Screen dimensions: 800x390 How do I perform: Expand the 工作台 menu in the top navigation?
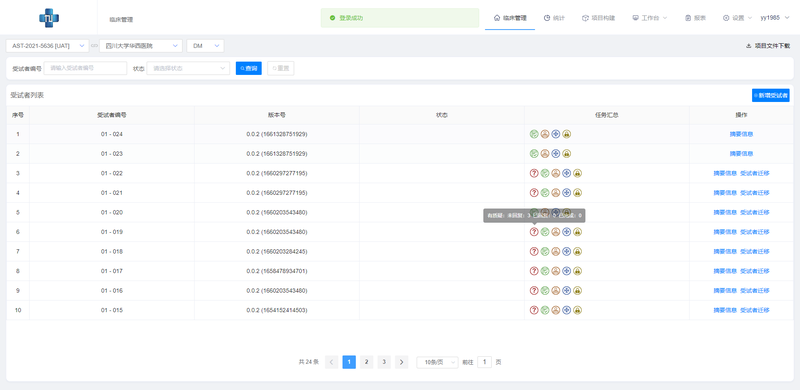tap(649, 18)
